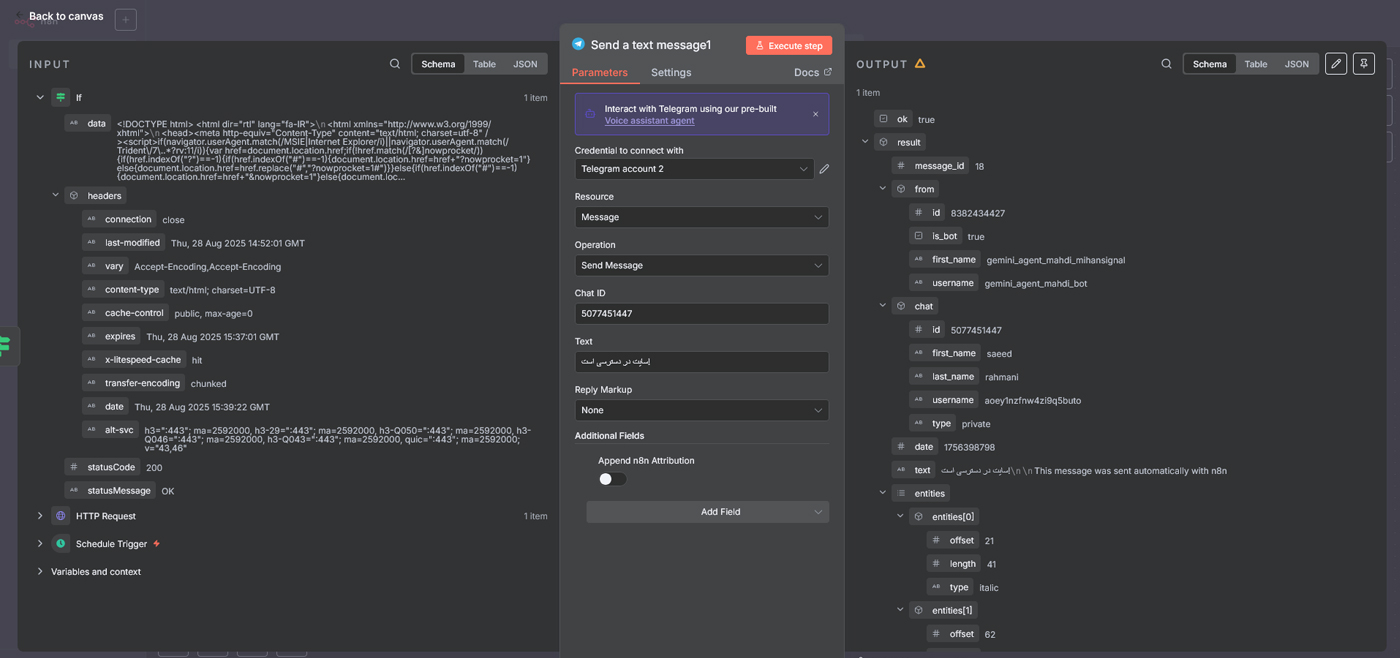1400x658 pixels.
Task: Toggle Append n8n Attribution switch
Action: [612, 479]
